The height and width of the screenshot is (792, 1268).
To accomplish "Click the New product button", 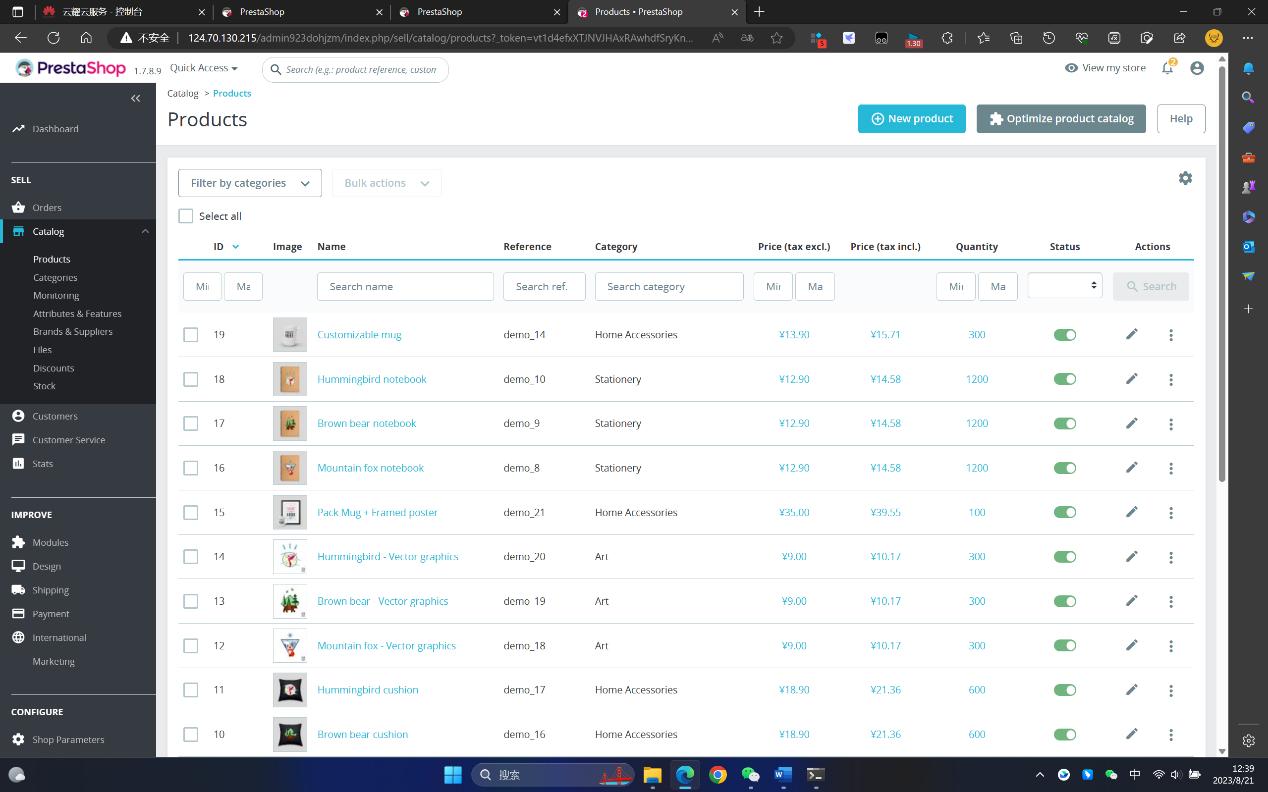I will 911,118.
